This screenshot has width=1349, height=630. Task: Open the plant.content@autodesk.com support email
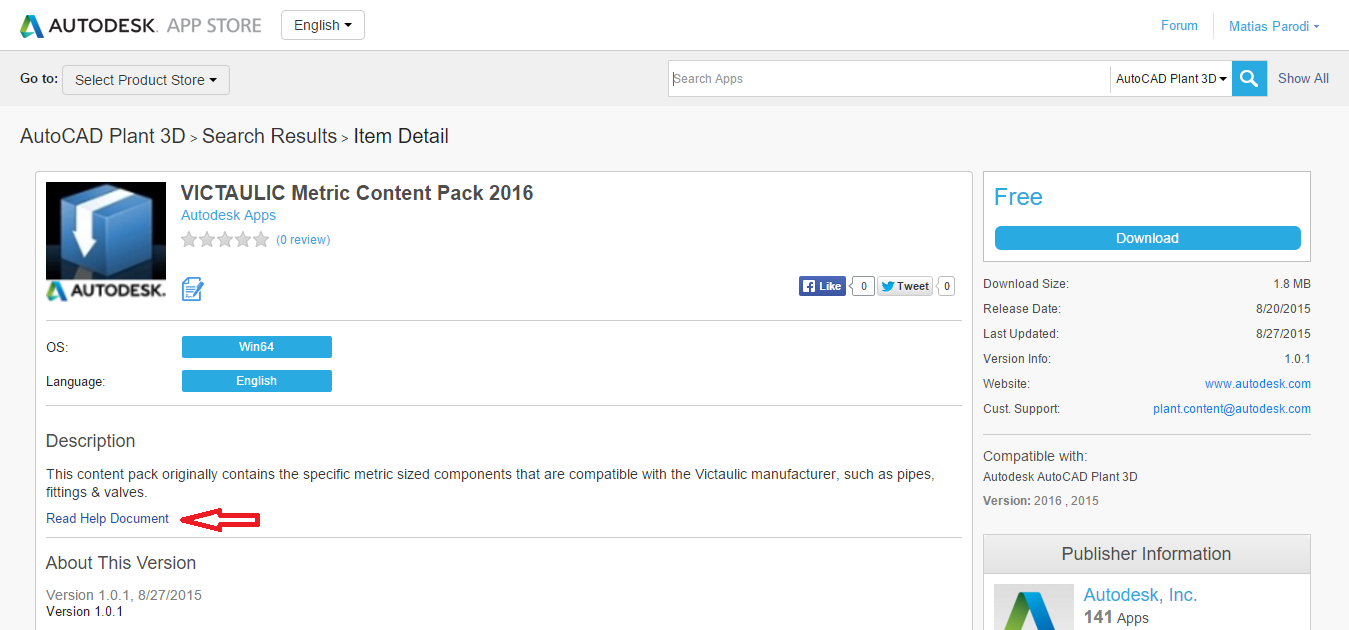pos(1231,409)
